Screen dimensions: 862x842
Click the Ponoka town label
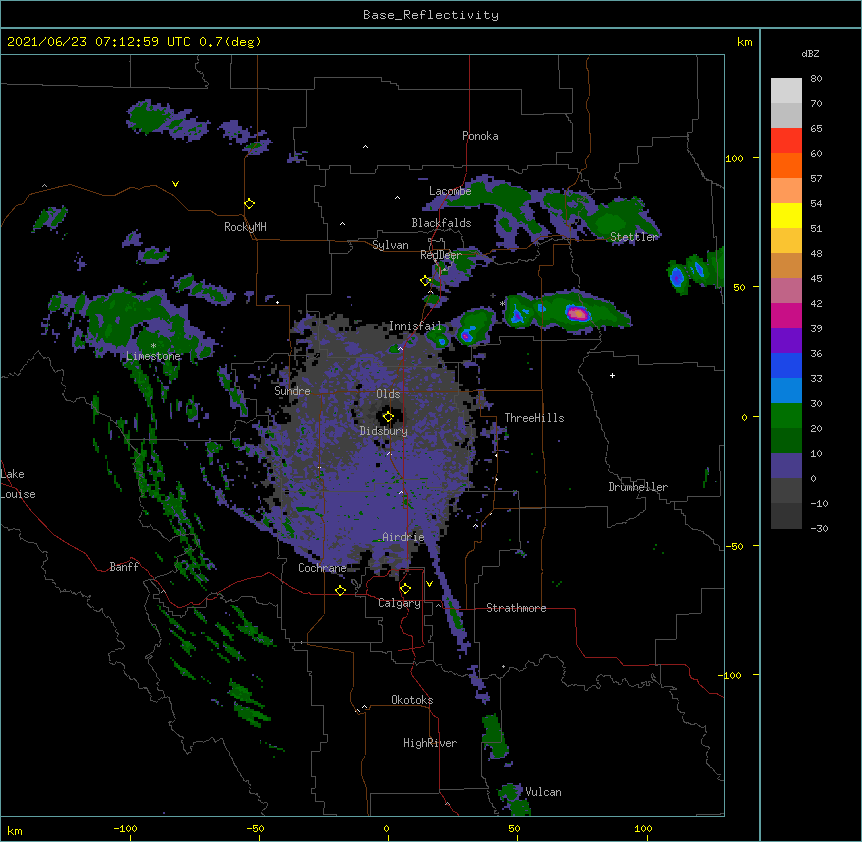click(480, 136)
